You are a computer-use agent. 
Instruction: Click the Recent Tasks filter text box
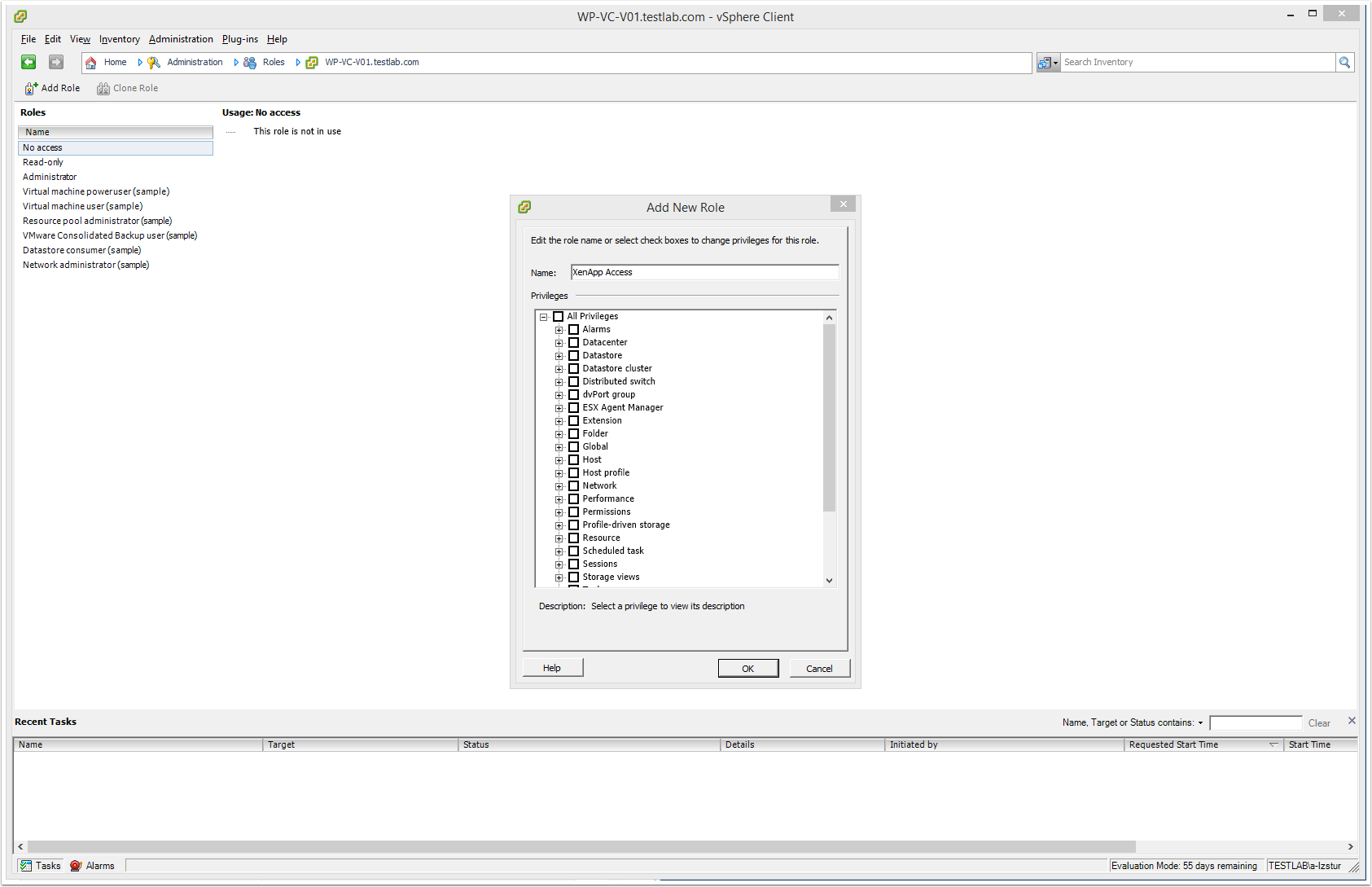pos(1256,723)
